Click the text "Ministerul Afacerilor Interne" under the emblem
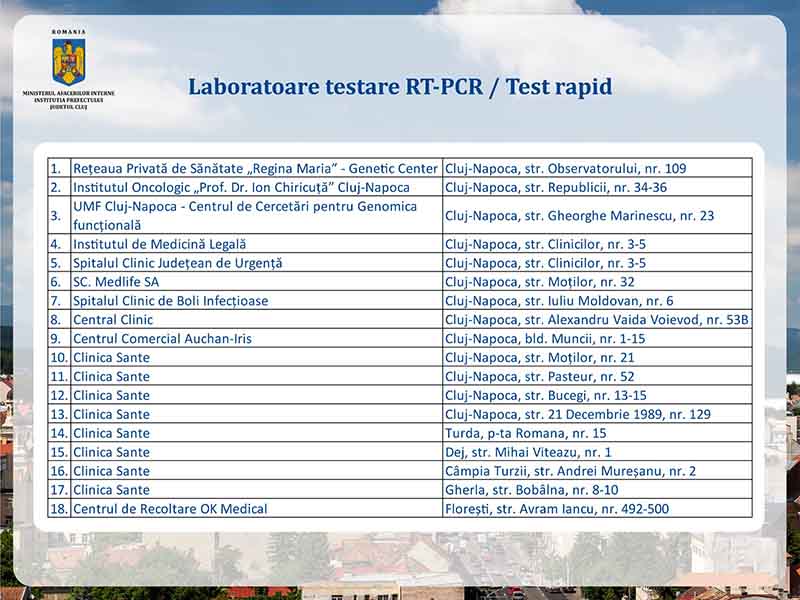Viewport: 800px width, 600px height. [68, 93]
